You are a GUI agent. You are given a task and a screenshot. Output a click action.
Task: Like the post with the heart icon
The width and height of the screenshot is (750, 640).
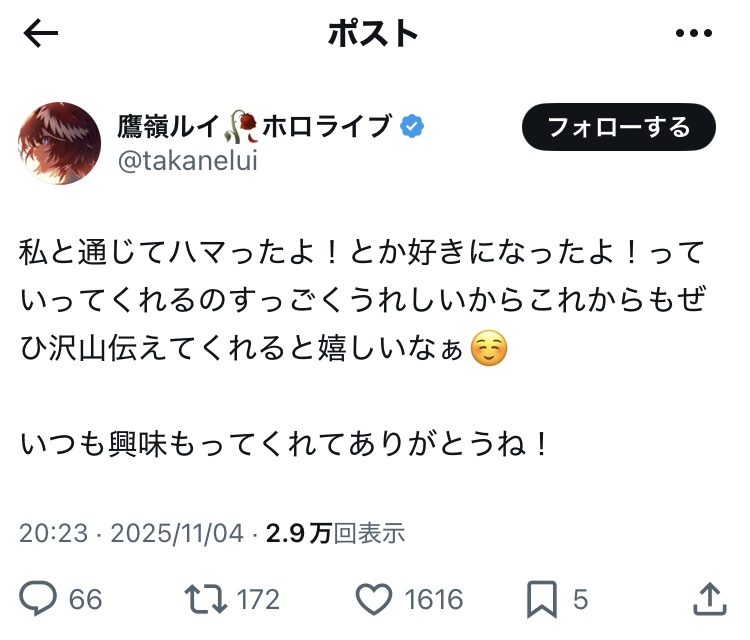click(x=375, y=598)
